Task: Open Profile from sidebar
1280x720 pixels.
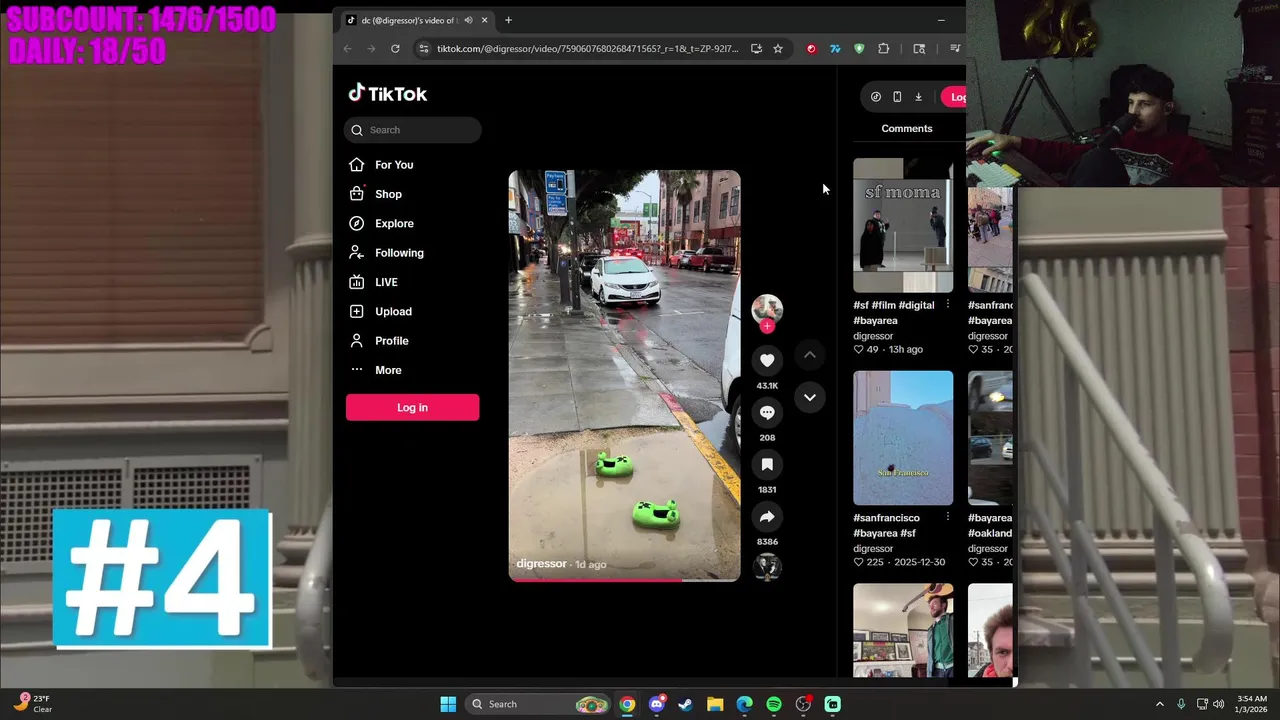Action: click(x=379, y=341)
